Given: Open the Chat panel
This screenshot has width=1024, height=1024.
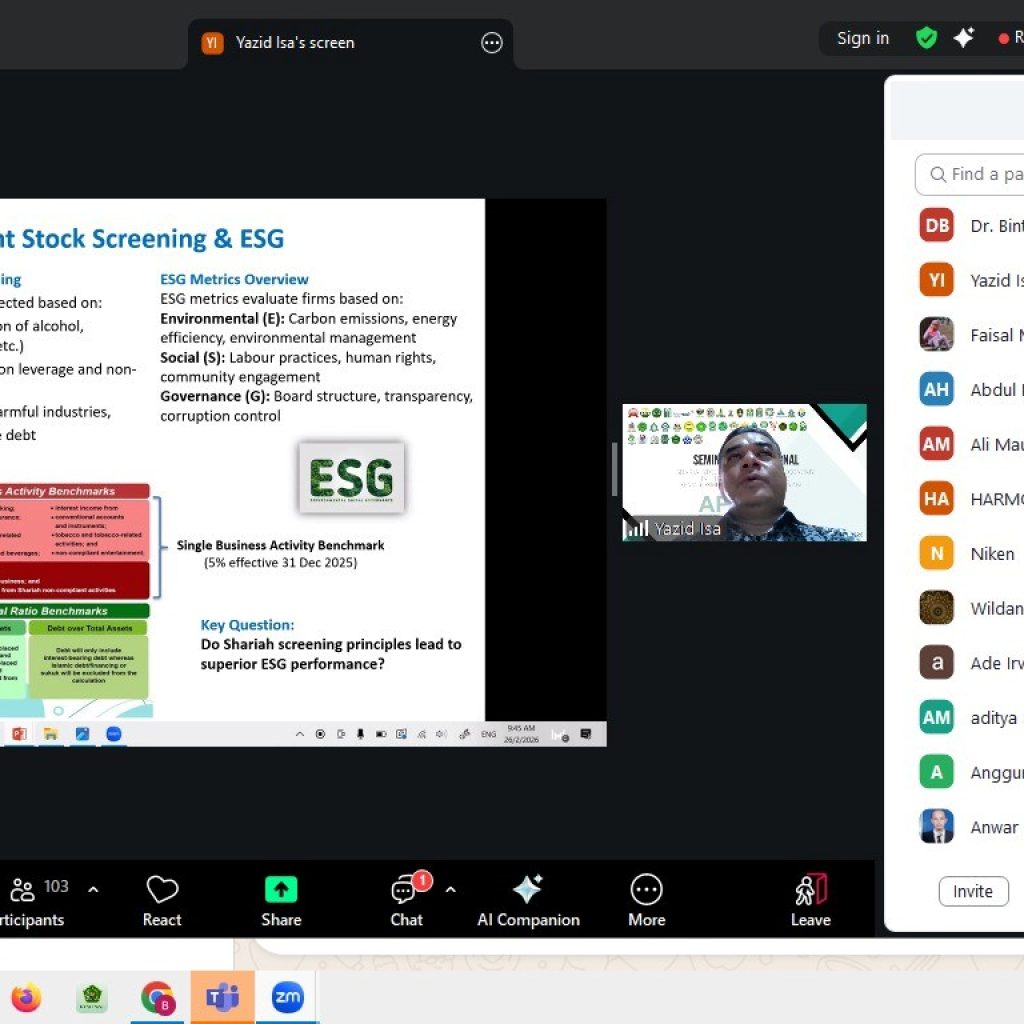Looking at the screenshot, I should pyautogui.click(x=405, y=890).
